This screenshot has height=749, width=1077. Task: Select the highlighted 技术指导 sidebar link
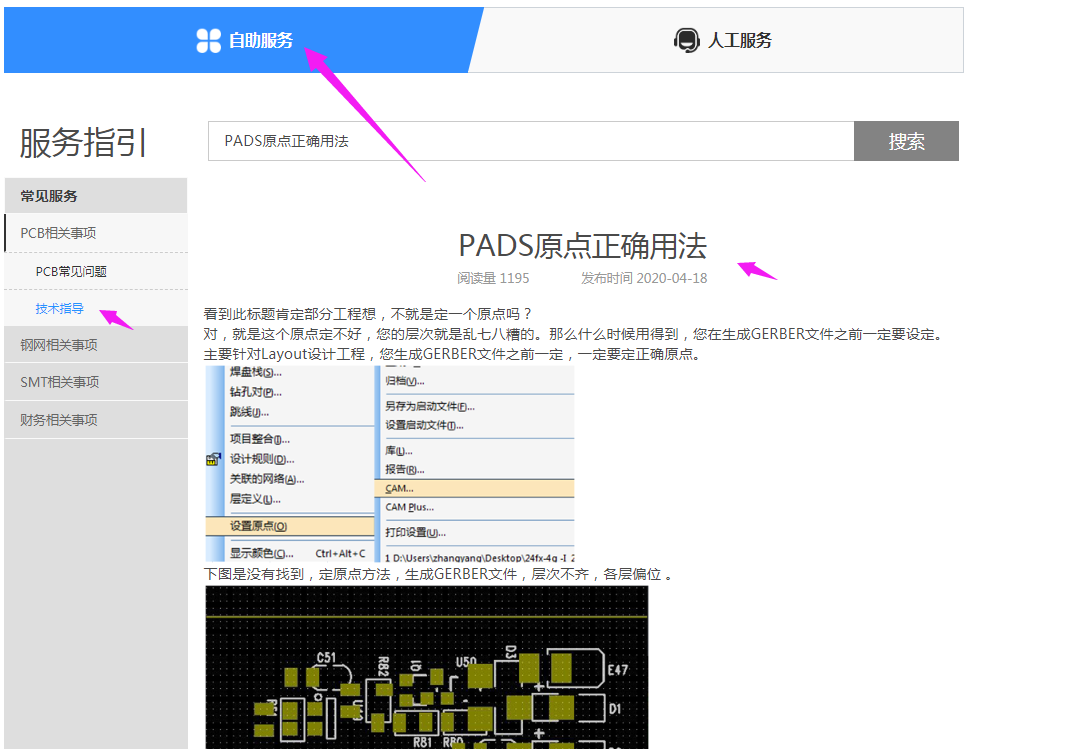coord(60,309)
